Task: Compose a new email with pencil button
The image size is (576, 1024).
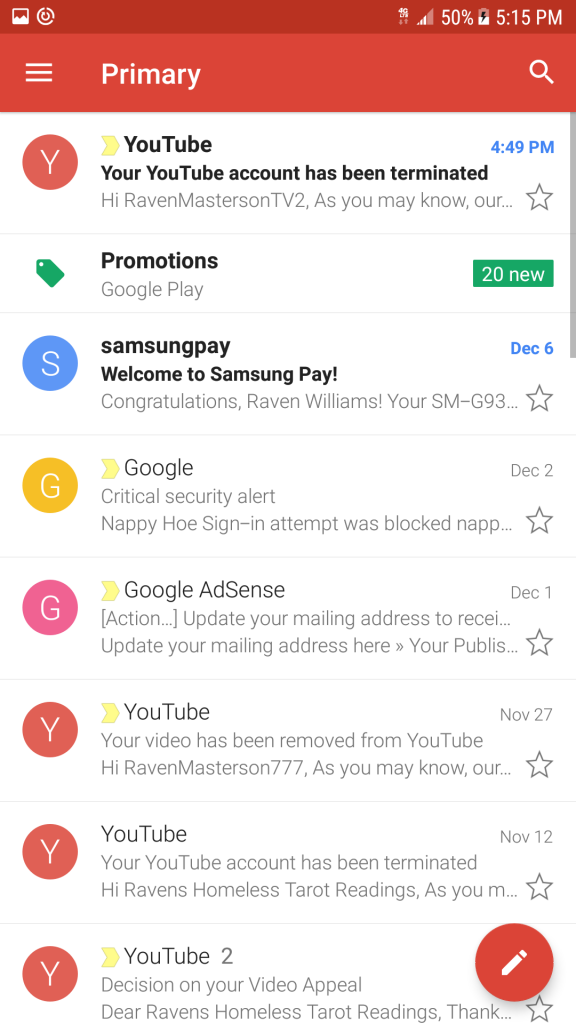Action: (x=514, y=962)
